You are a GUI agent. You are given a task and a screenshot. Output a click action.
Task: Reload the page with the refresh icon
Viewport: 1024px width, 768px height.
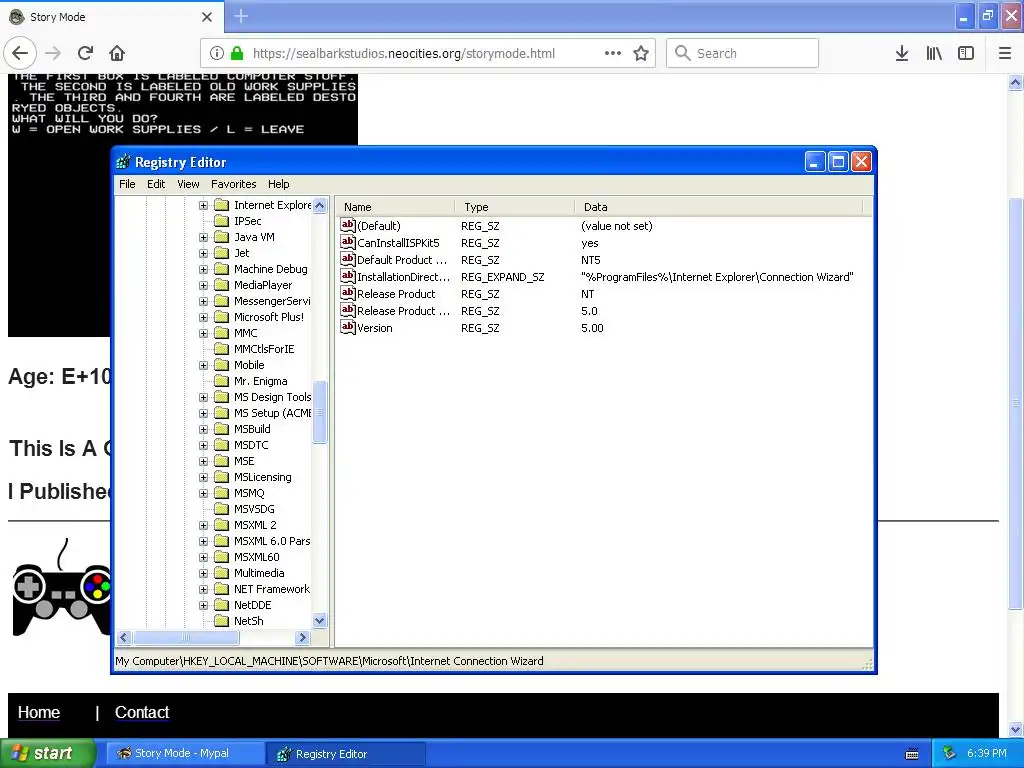tap(85, 53)
